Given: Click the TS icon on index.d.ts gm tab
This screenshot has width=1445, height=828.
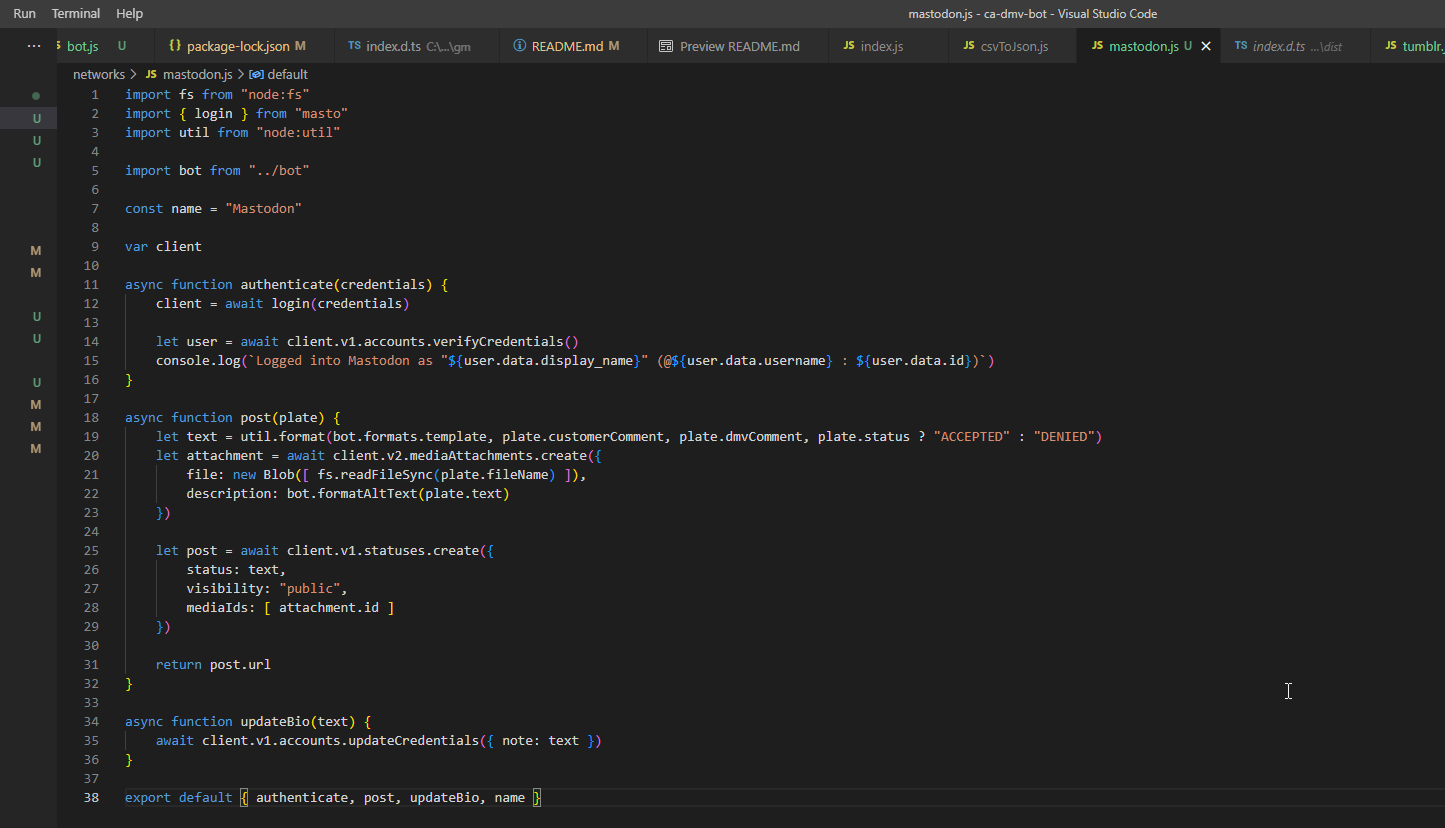Looking at the screenshot, I should click(x=355, y=46).
